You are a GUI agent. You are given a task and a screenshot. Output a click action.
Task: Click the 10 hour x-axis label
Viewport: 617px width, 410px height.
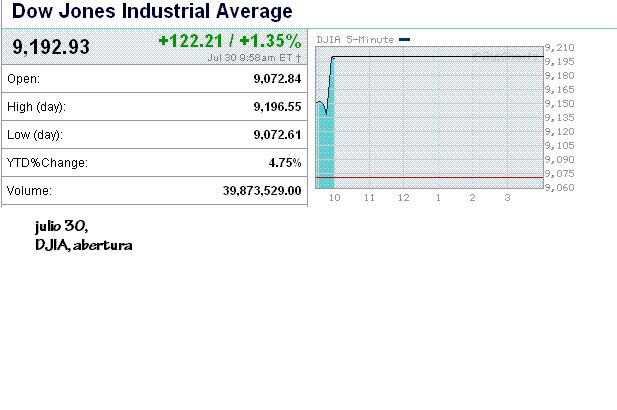coord(334,198)
